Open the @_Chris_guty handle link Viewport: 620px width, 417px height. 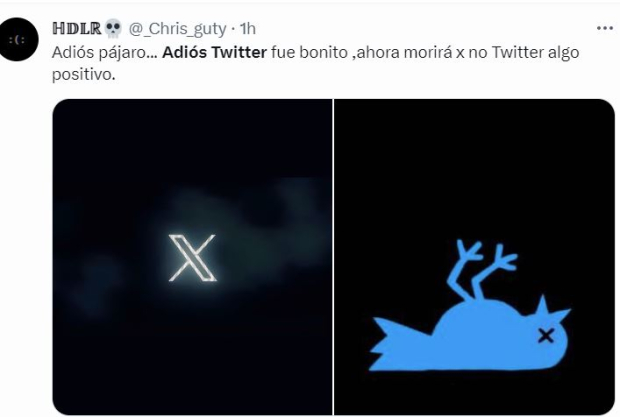(x=178, y=29)
